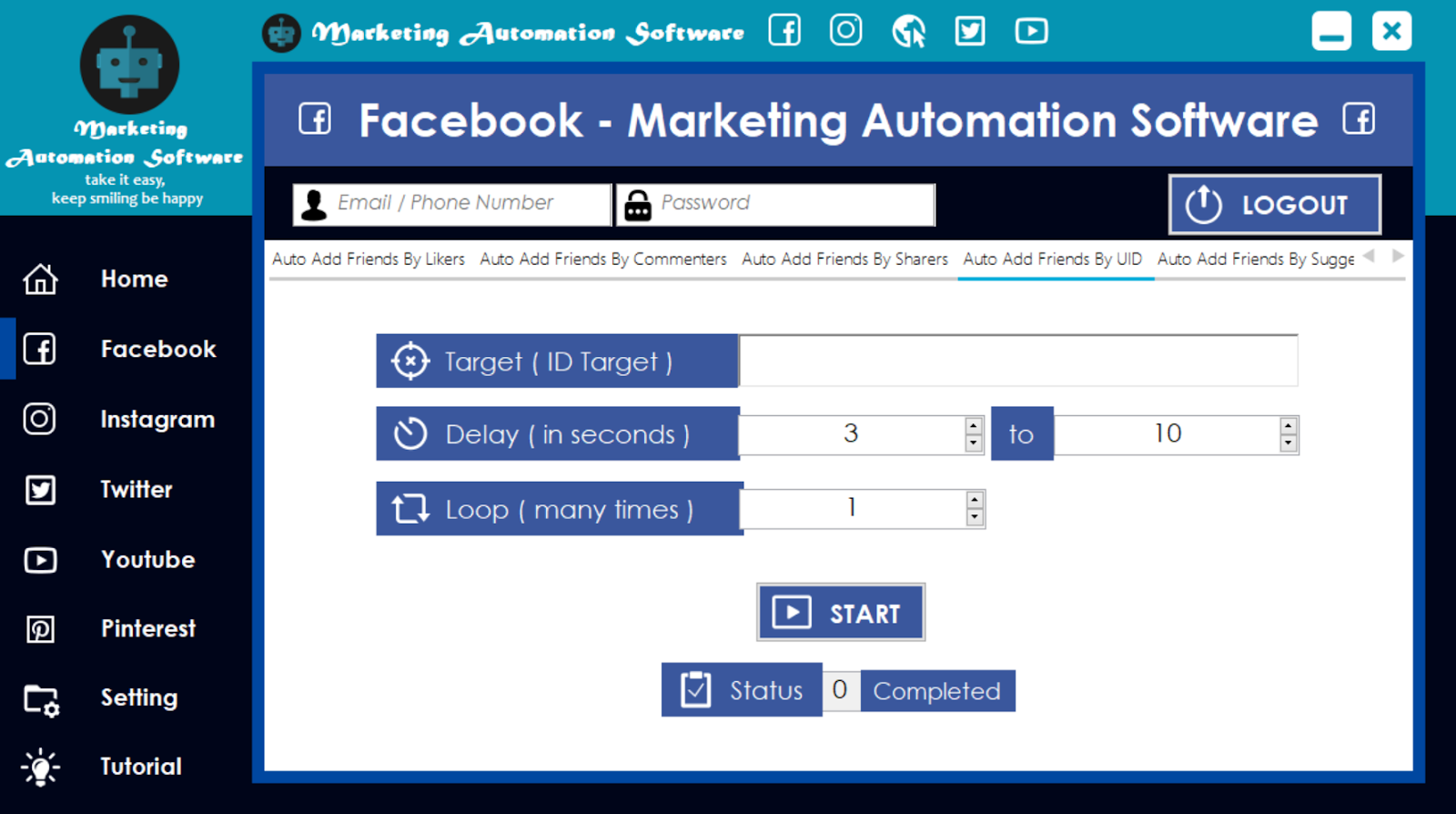Image resolution: width=1456 pixels, height=814 pixels.
Task: Click the Youtube play icon in sidebar
Action: coord(40,560)
